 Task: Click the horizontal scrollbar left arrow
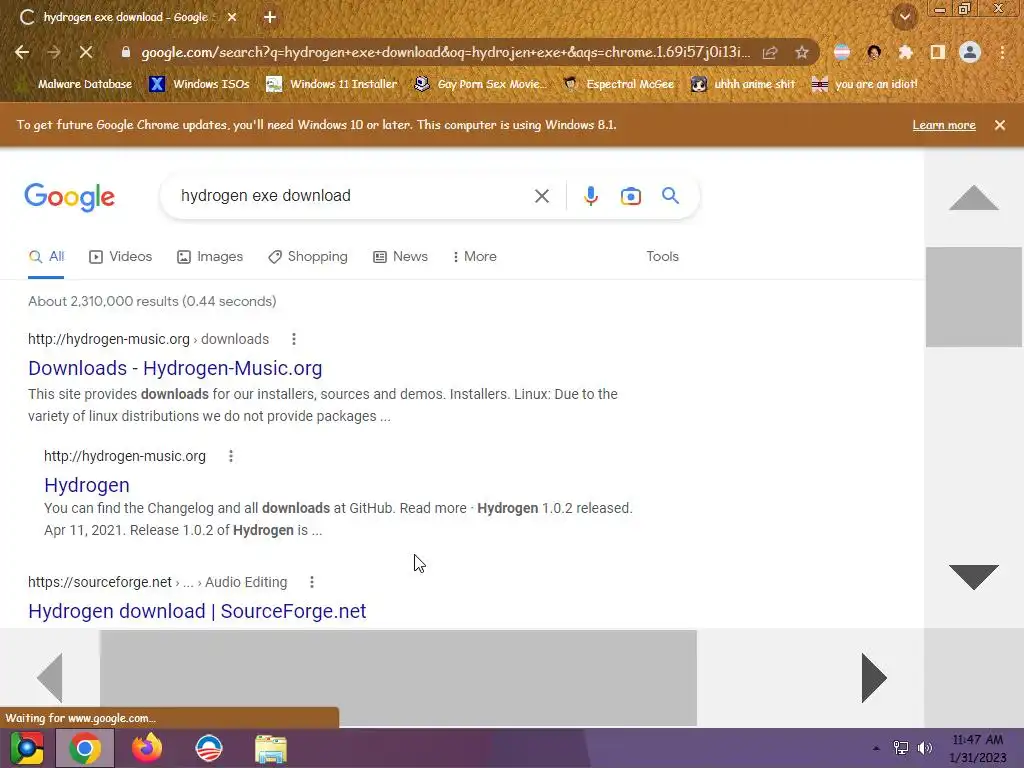(50, 678)
